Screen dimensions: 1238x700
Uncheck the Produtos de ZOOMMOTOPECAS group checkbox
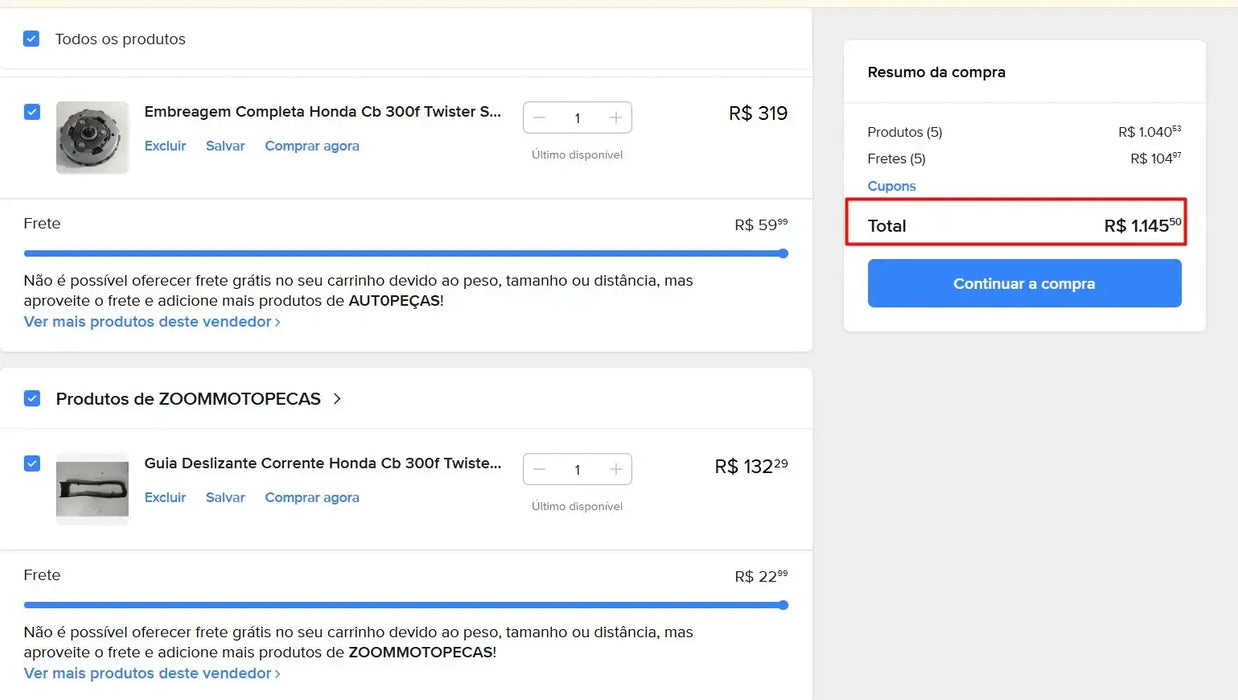point(31,398)
